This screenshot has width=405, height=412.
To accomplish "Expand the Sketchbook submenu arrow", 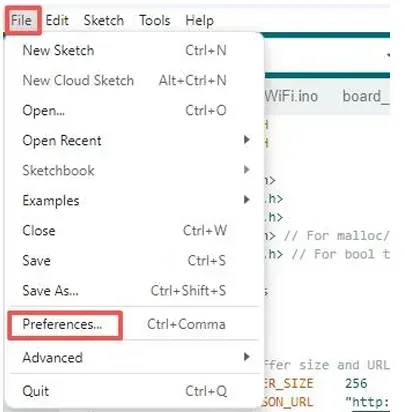I will coord(246,170).
